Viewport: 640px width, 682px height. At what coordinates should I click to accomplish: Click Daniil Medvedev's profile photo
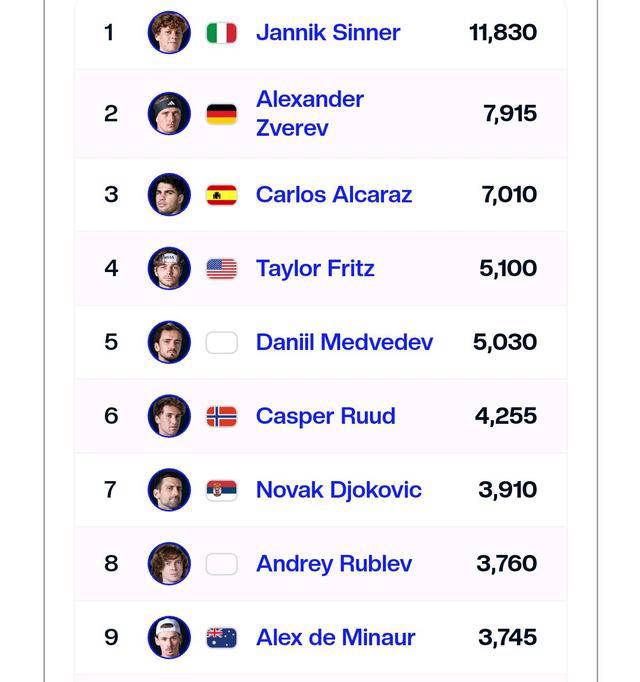(169, 343)
